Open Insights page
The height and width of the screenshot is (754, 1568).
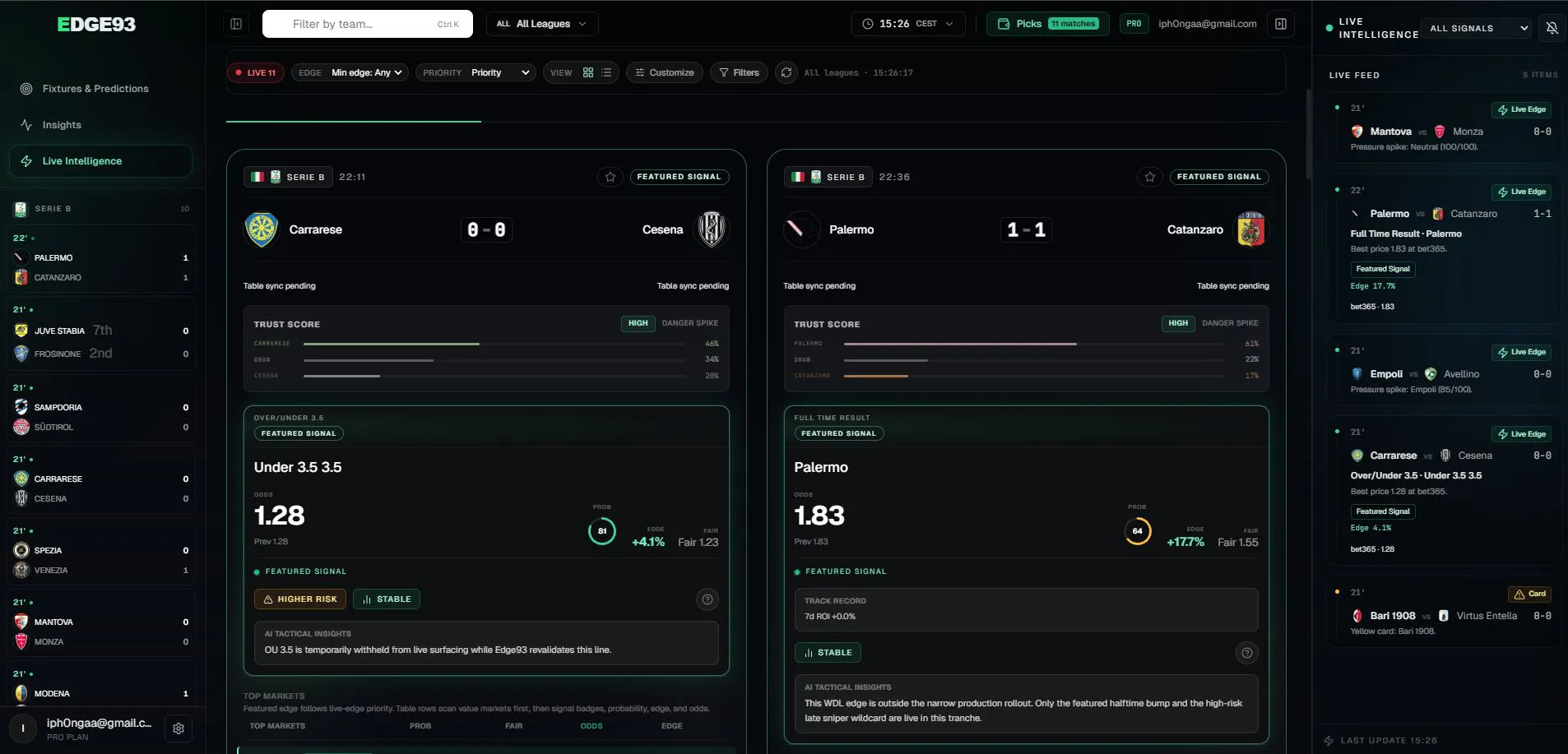pyautogui.click(x=100, y=125)
